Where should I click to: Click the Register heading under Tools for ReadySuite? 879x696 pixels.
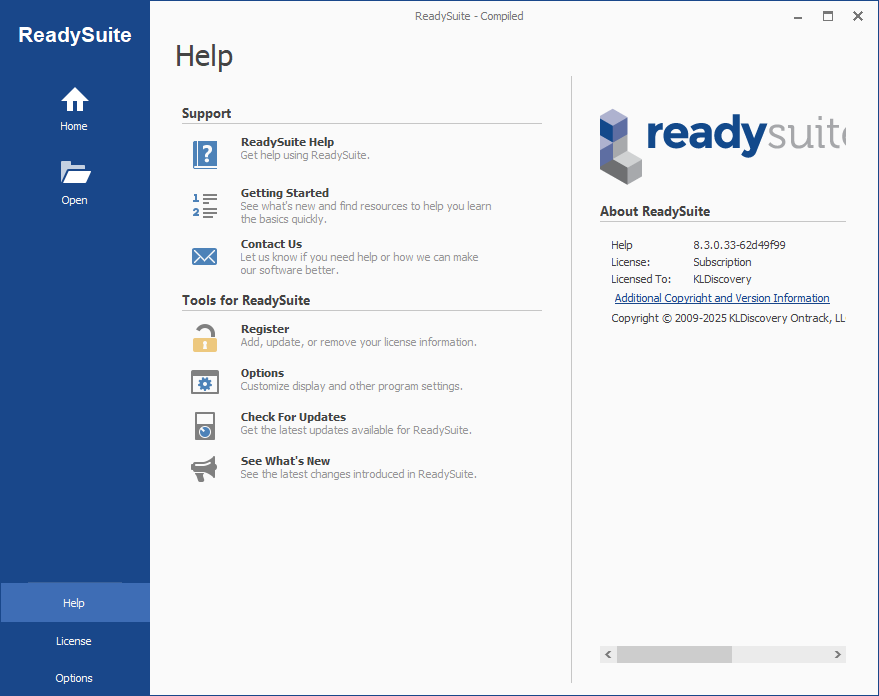[264, 328]
